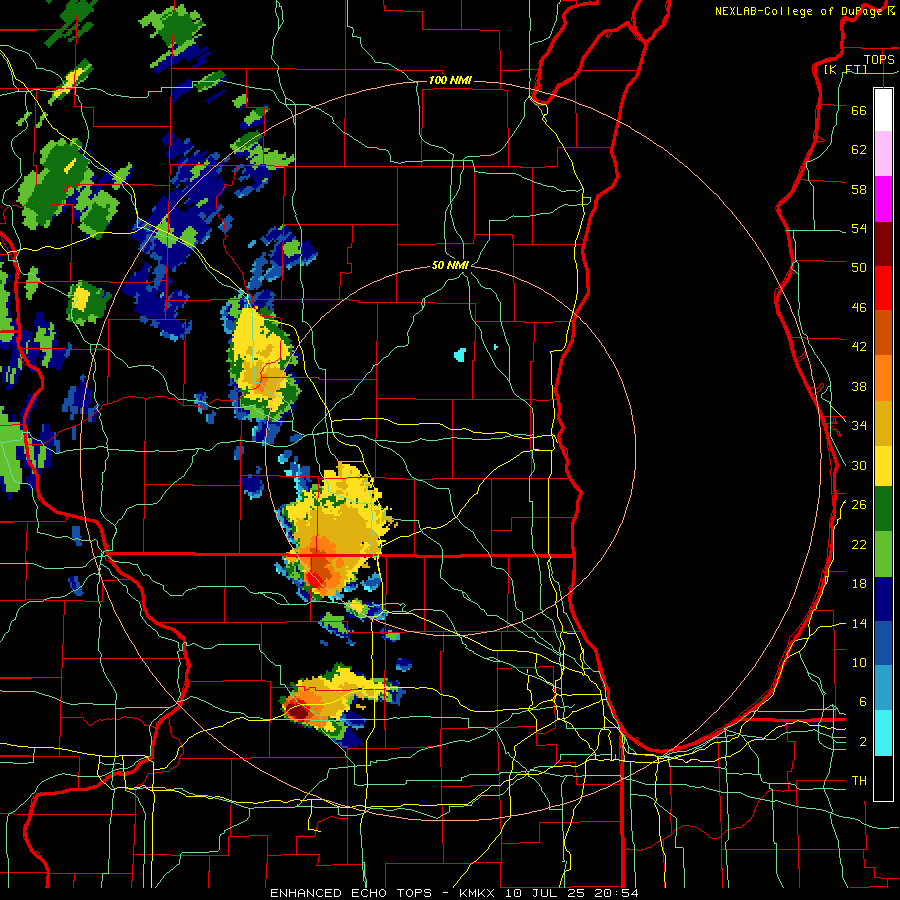This screenshot has width=900, height=900.
Task: Select the black TH swatch at scale bottom
Action: coord(883,778)
